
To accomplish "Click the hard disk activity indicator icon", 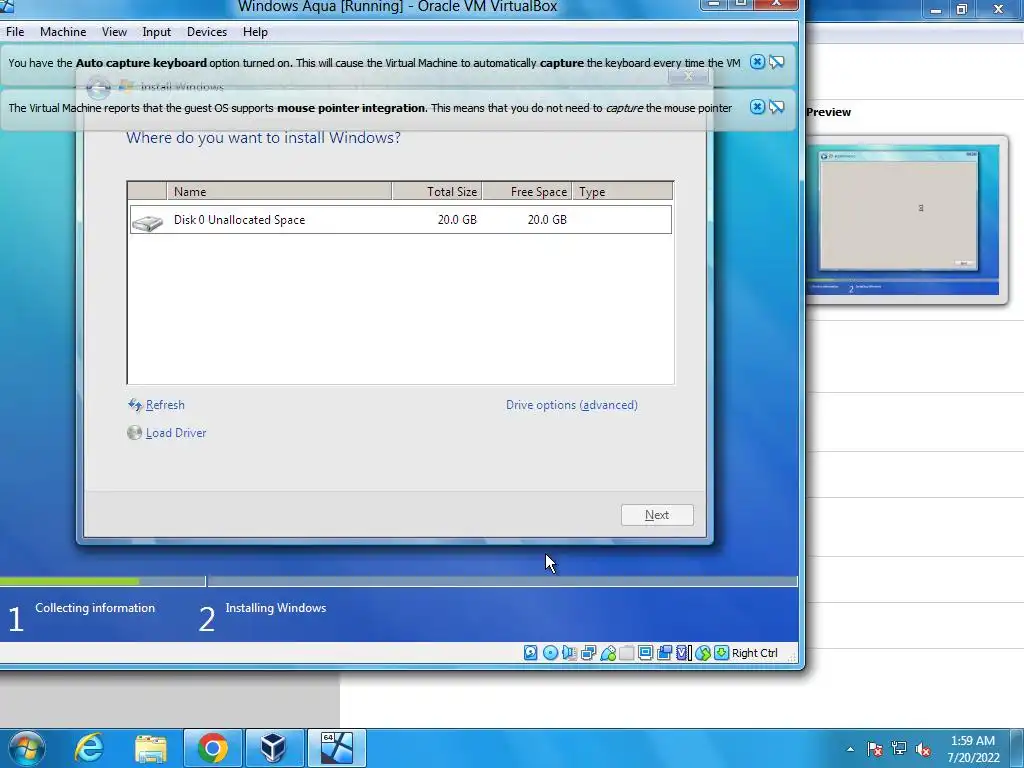I will (530, 652).
